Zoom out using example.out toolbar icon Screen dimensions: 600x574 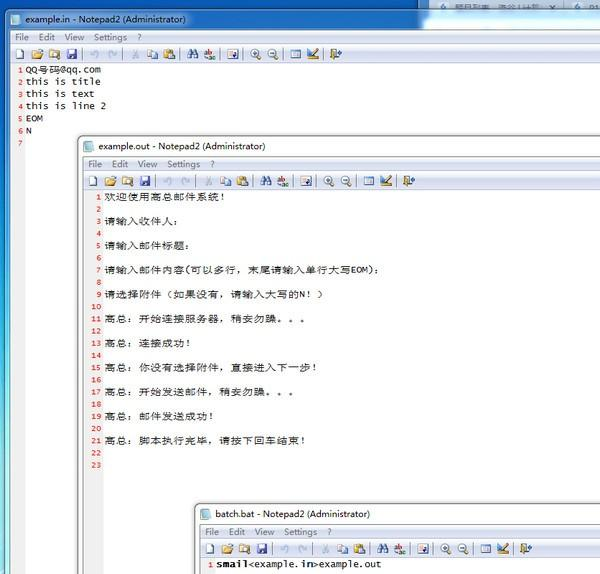click(x=346, y=181)
